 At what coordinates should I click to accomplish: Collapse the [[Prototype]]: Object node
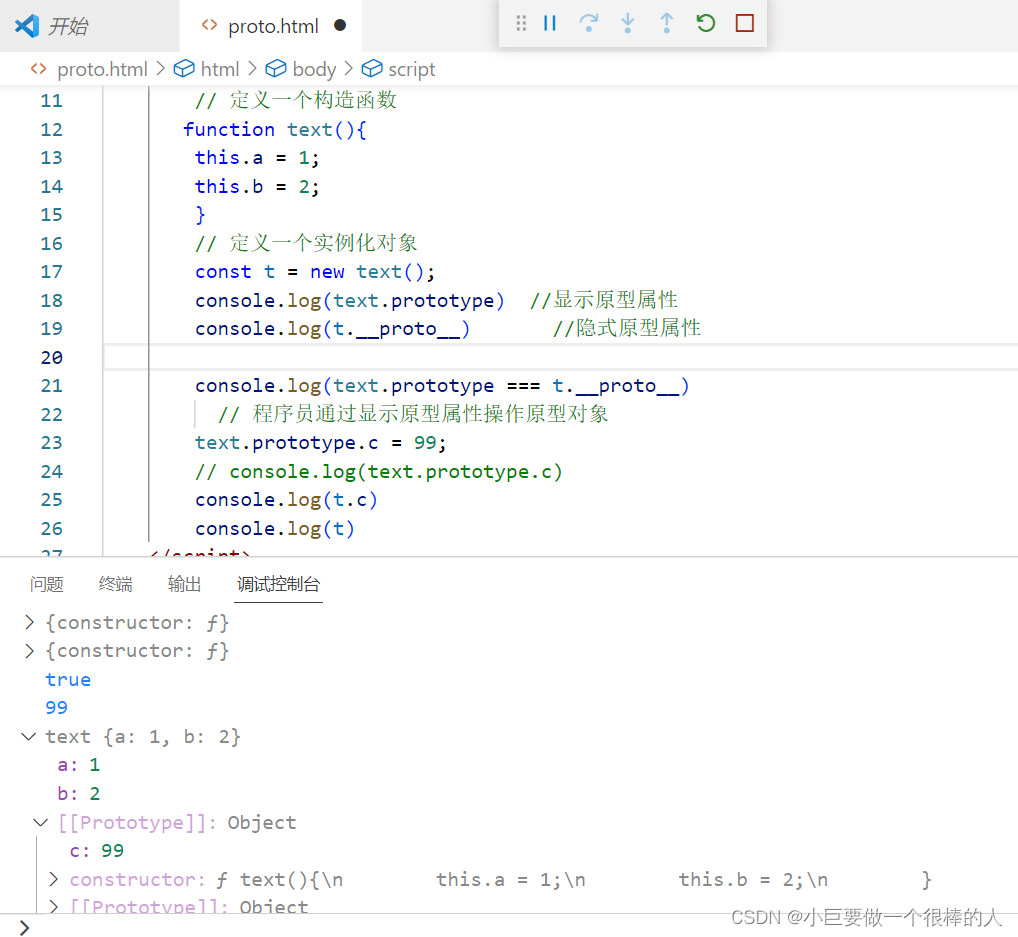pos(41,823)
